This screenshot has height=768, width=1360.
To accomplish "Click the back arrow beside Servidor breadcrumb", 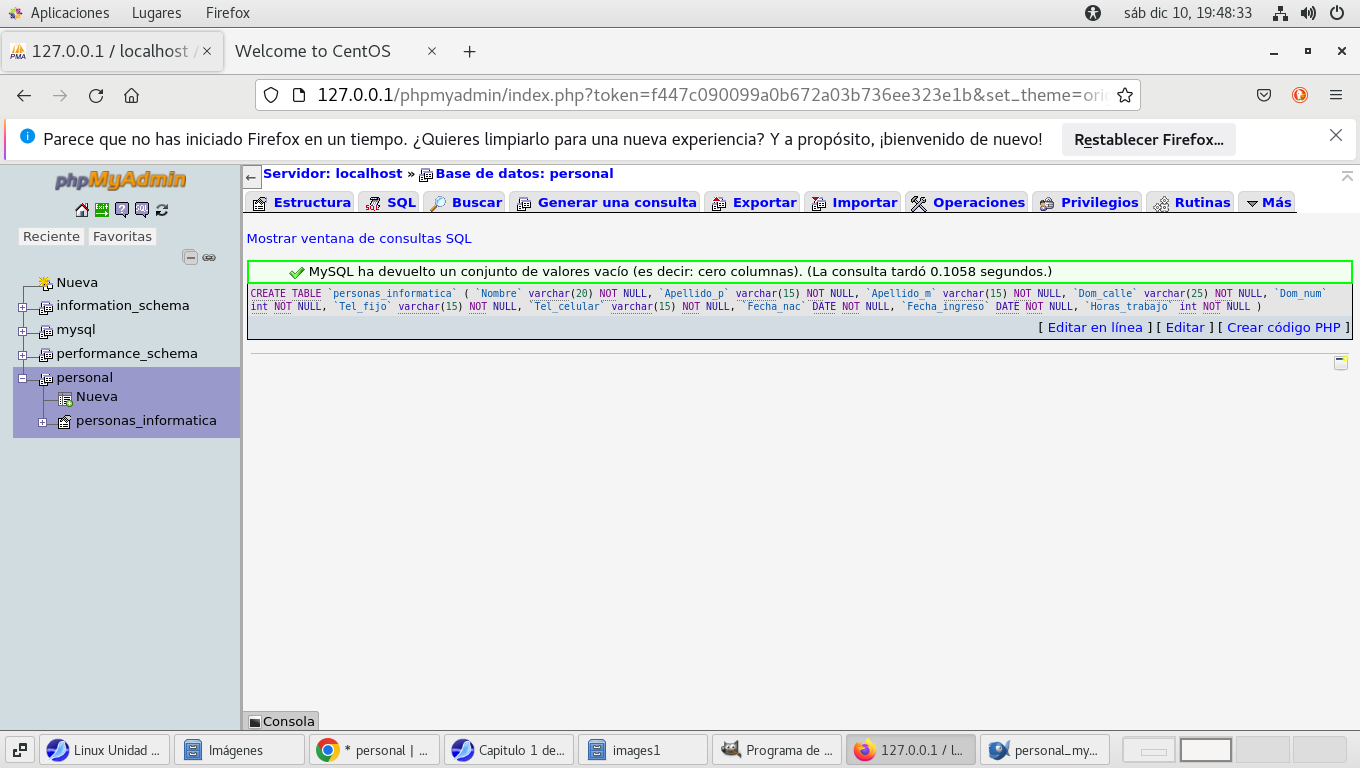I will pos(252,177).
